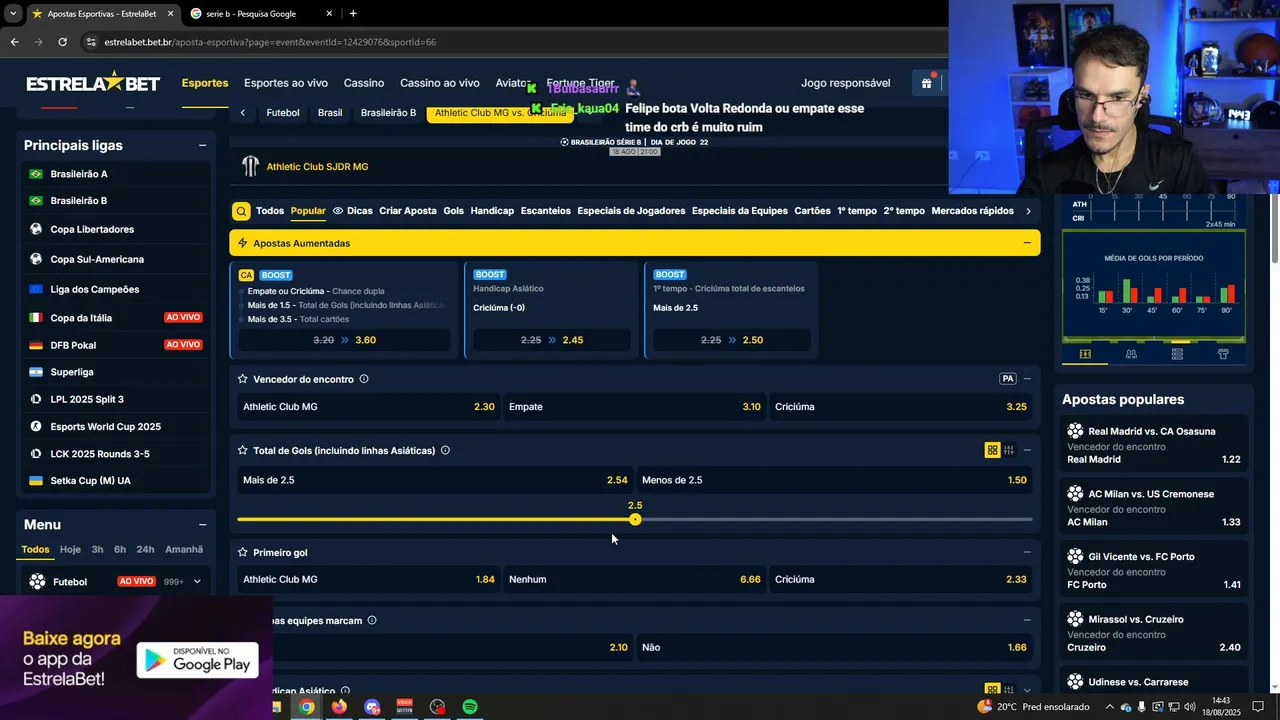The width and height of the screenshot is (1280, 720).
Task: Switch to the Escanteios tab
Action: 545,211
